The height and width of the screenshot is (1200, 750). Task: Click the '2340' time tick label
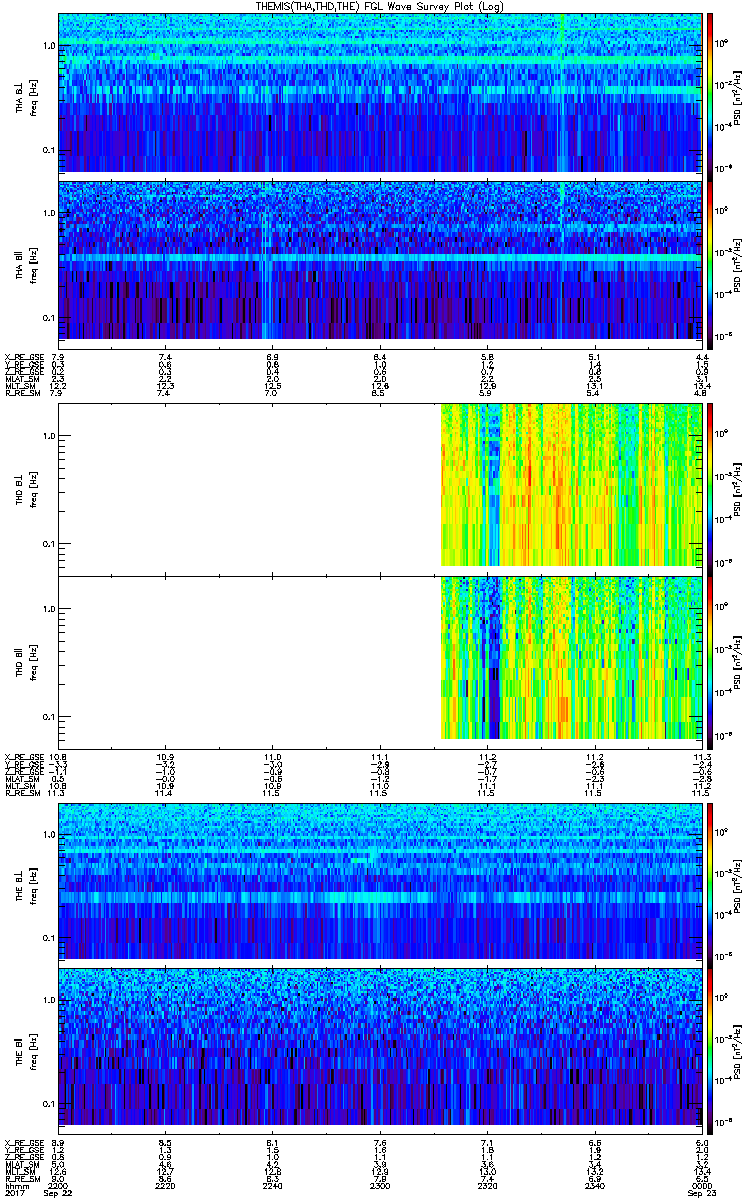pyautogui.click(x=594, y=1184)
